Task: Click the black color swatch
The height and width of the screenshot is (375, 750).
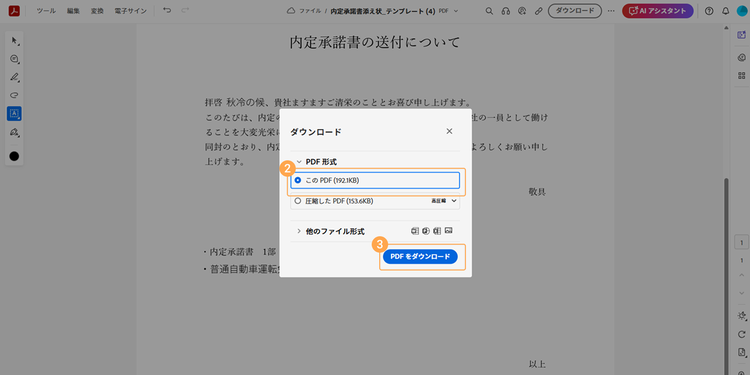Action: click(x=14, y=156)
